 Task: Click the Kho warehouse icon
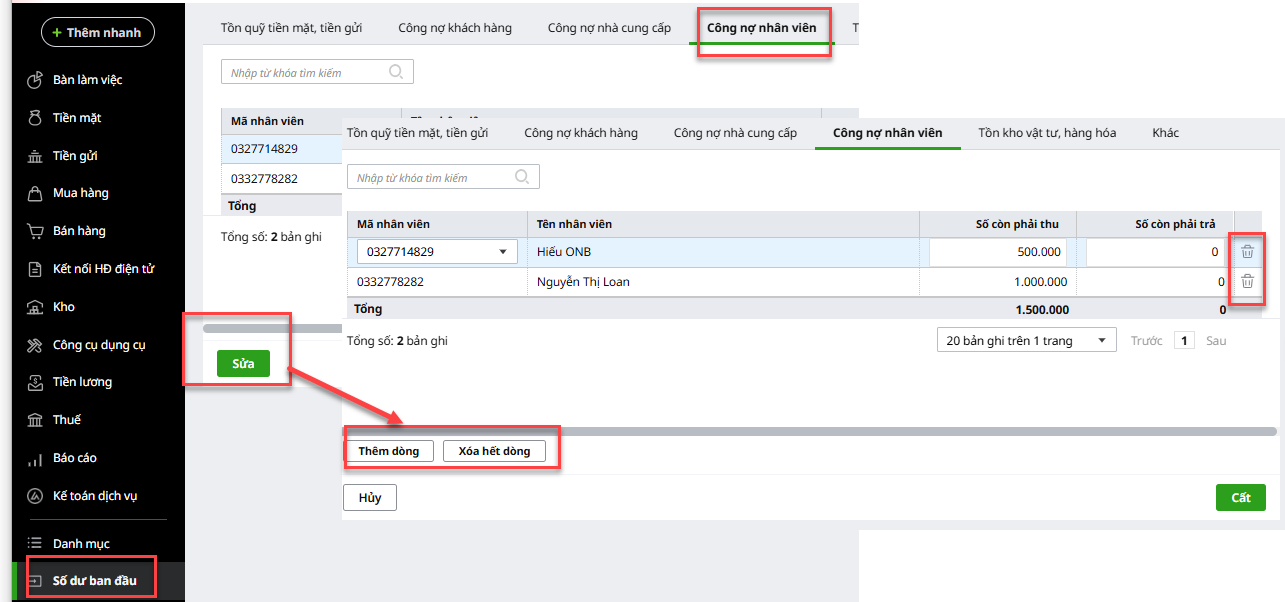[34, 307]
